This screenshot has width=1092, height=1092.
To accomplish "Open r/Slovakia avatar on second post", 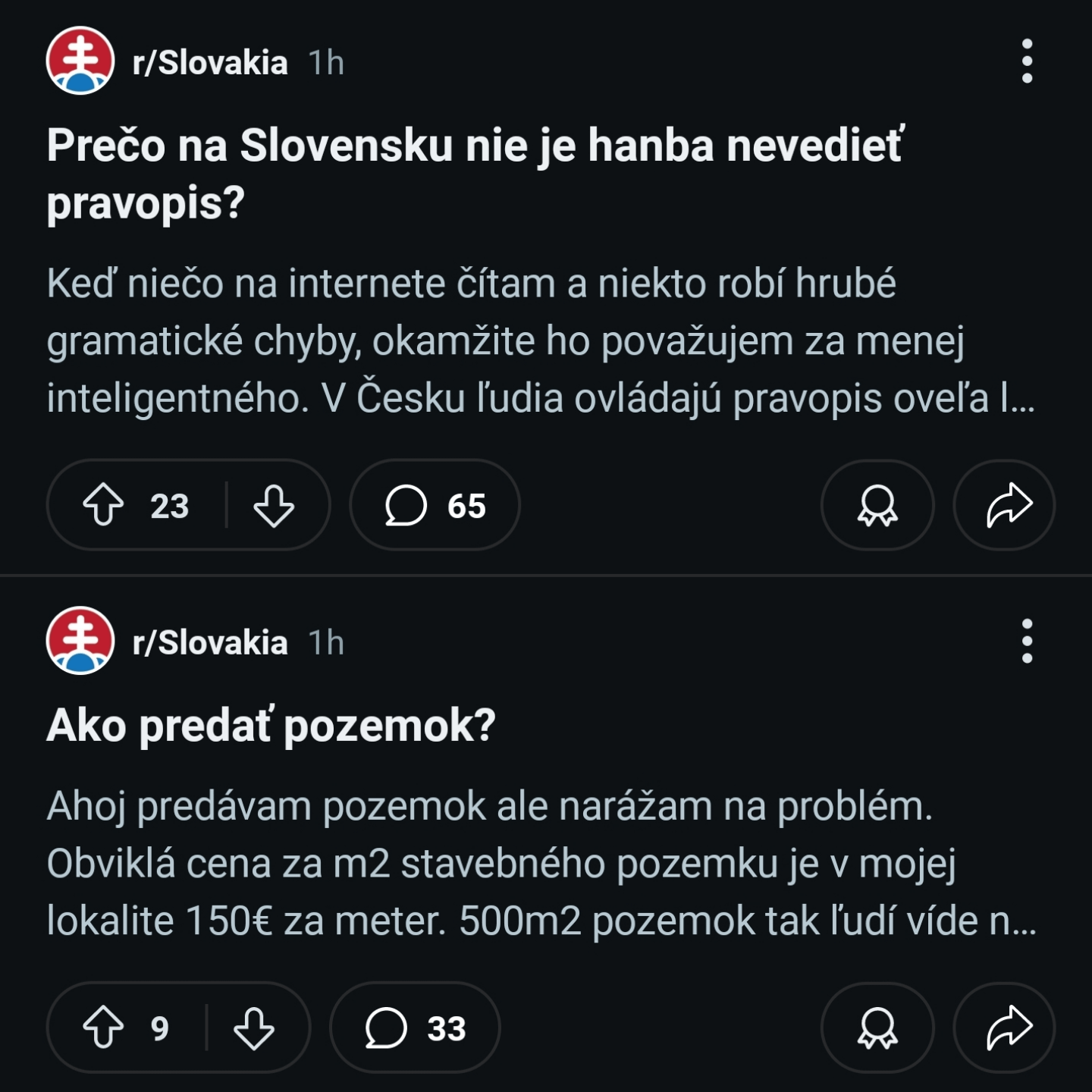I will pyautogui.click(x=80, y=641).
